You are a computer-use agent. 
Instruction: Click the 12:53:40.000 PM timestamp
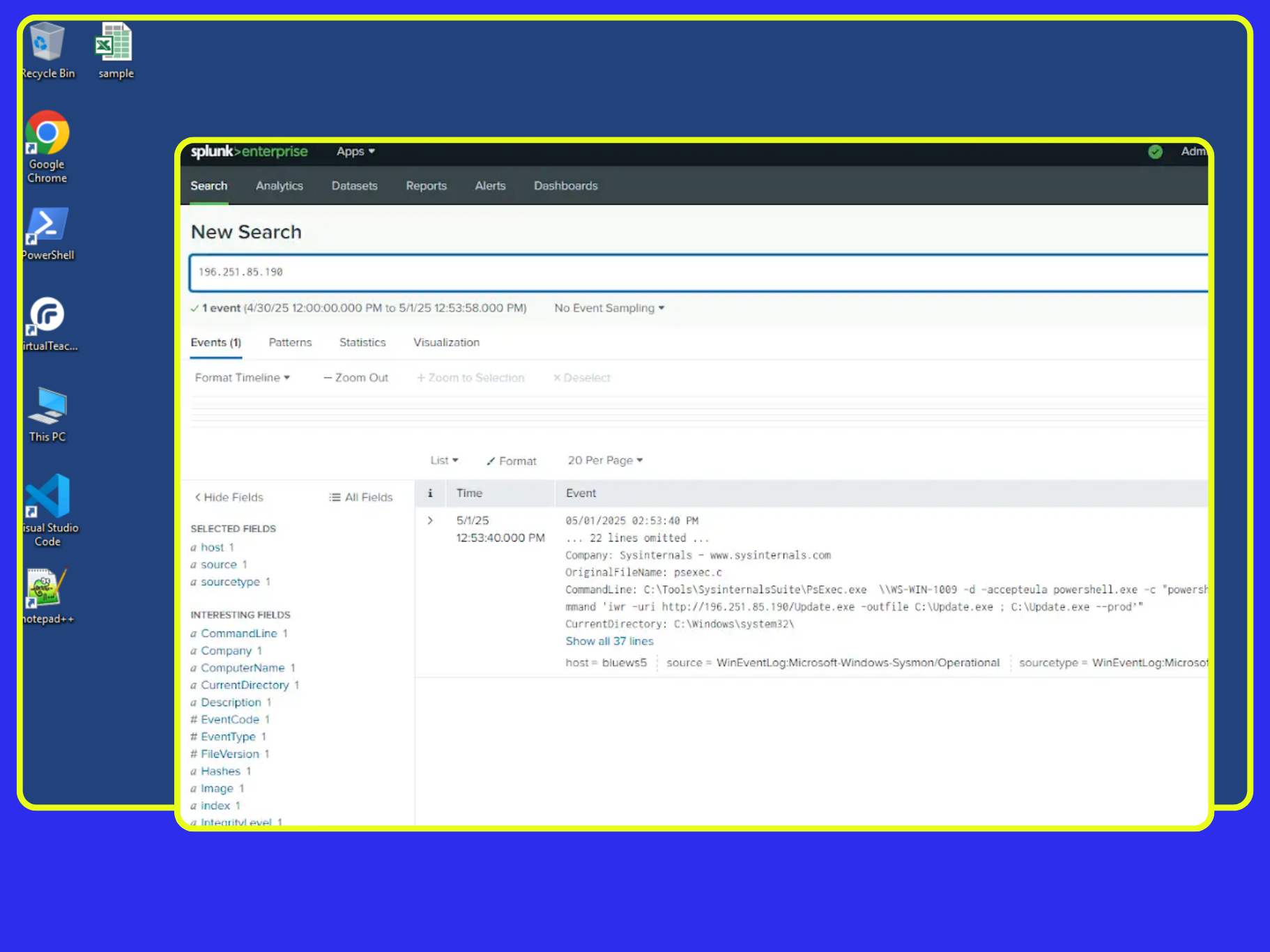click(500, 538)
